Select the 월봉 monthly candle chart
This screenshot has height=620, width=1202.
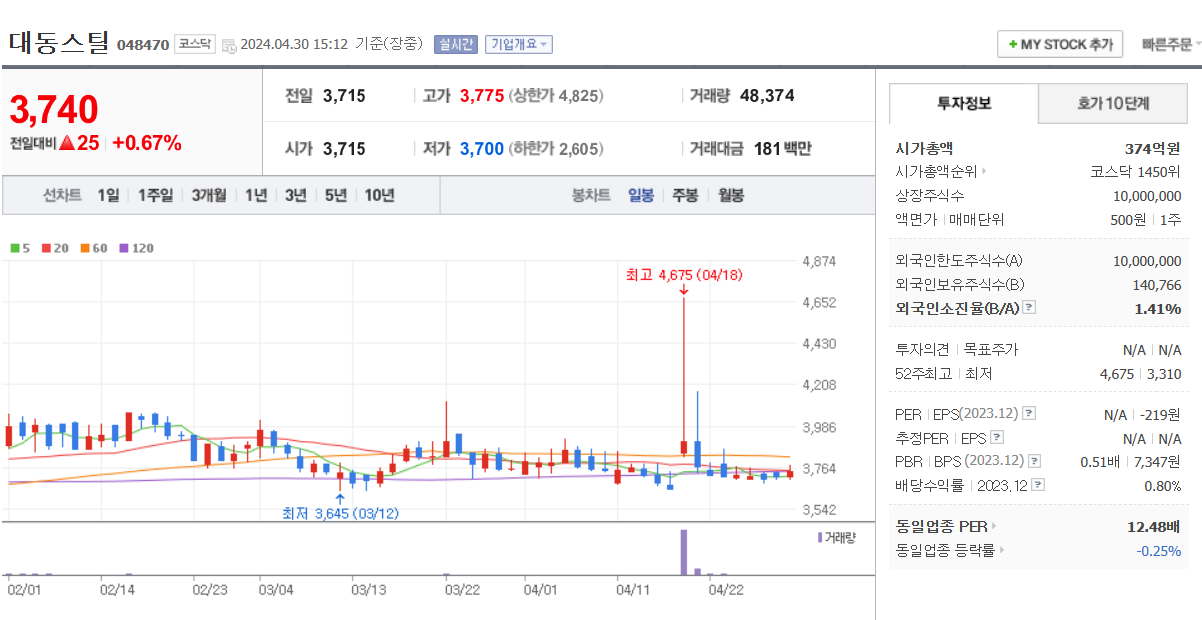coord(731,195)
